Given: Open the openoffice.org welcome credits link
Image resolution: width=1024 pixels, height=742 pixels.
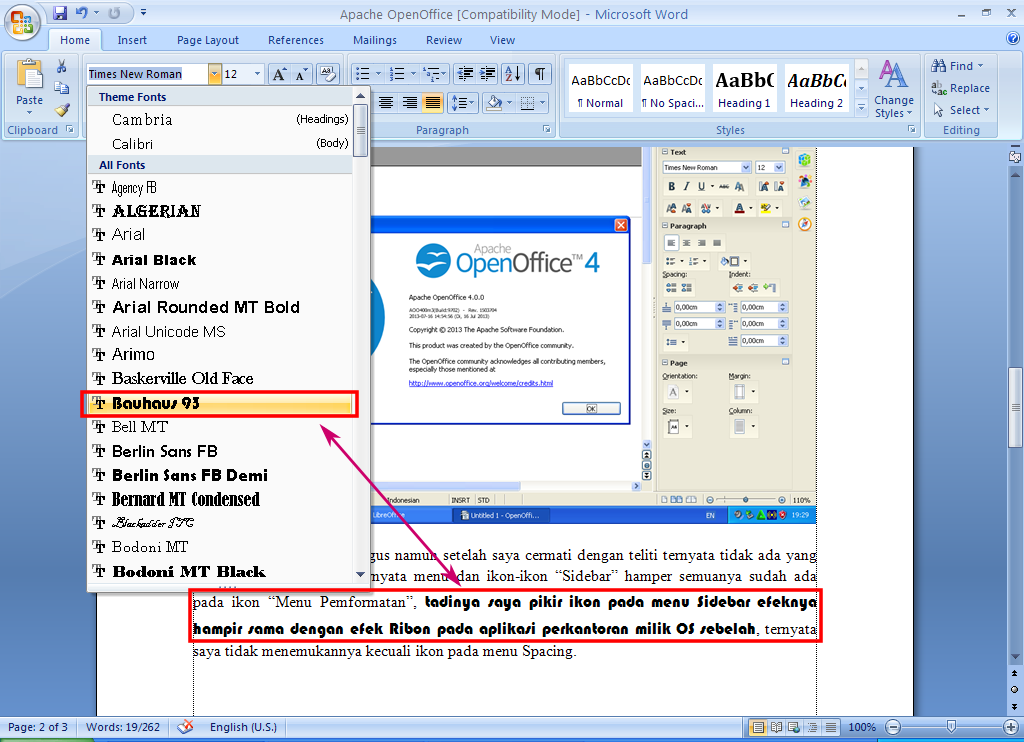Looking at the screenshot, I should pyautogui.click(x=479, y=381).
